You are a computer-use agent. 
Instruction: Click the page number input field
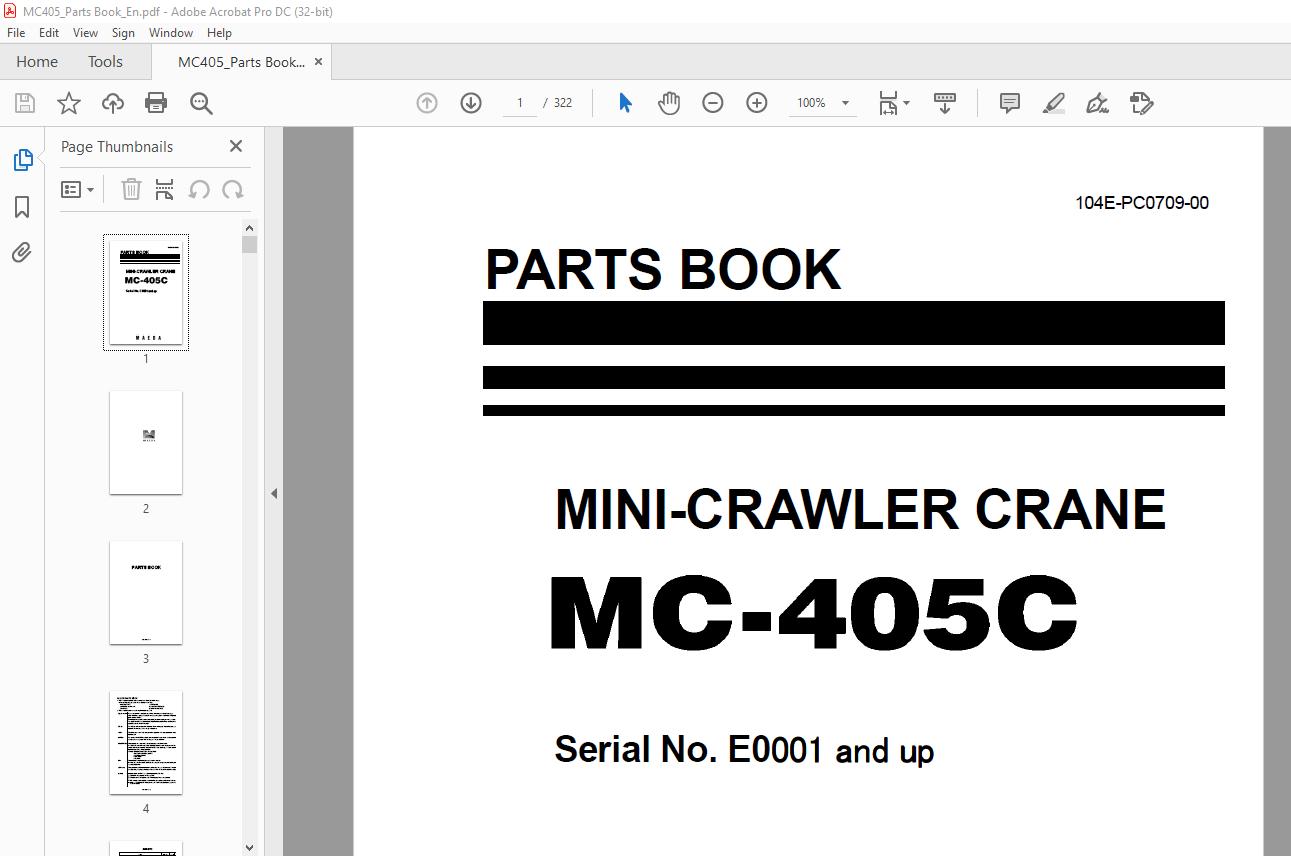[520, 103]
